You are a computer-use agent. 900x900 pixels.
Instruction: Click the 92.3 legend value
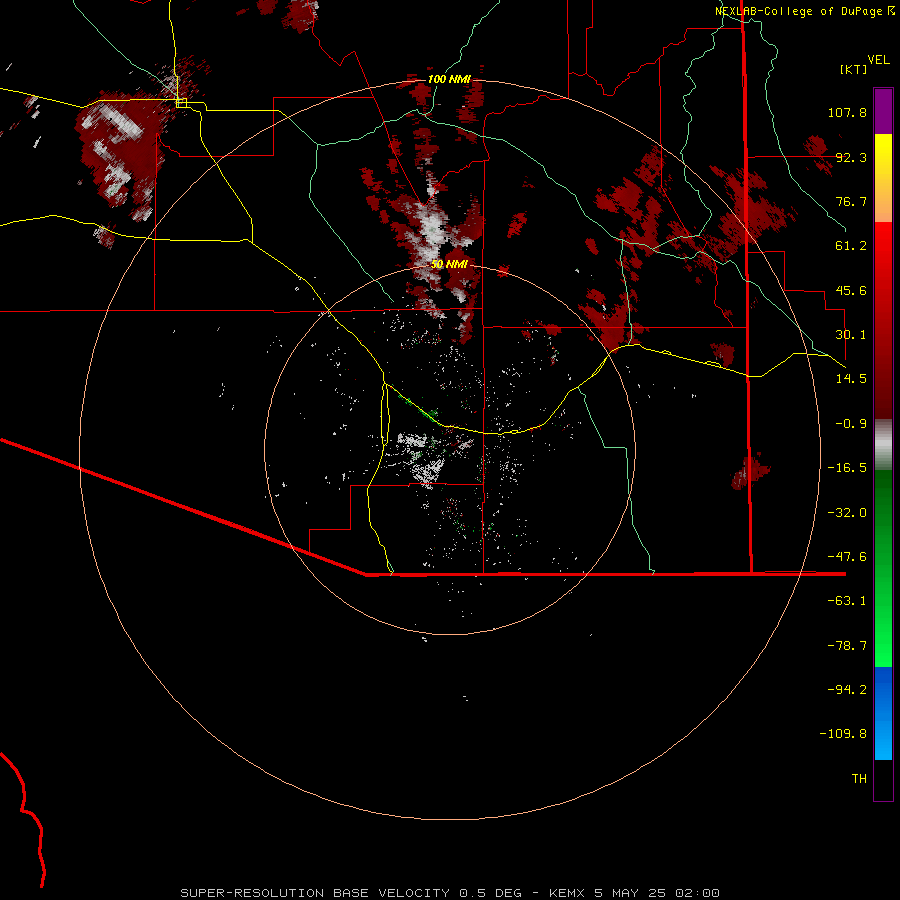[851, 157]
